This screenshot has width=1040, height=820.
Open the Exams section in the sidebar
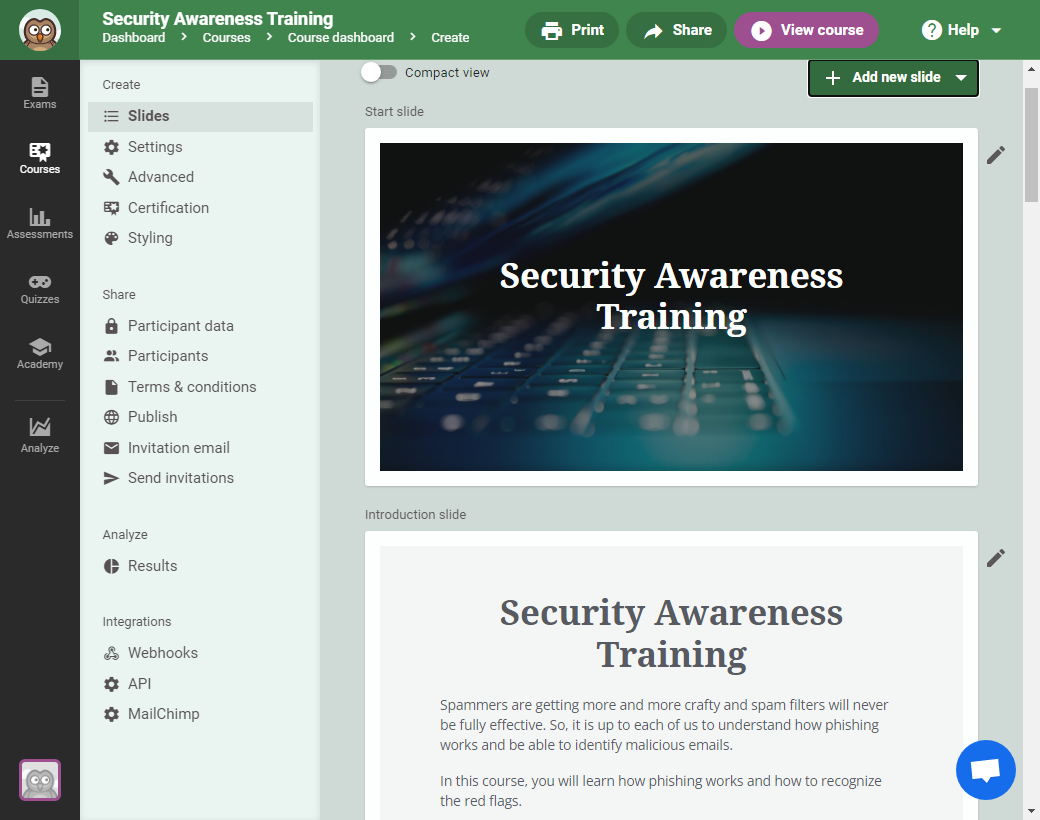(39, 93)
